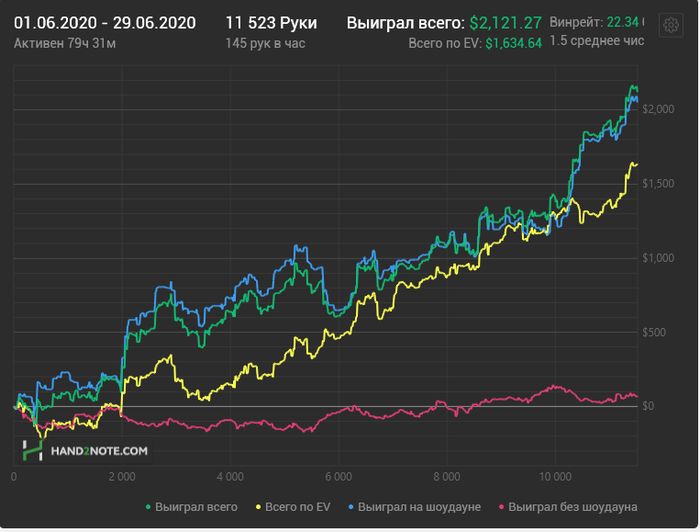The width and height of the screenshot is (700, 532).
Task: Click the 6 000 x-axis label
Action: [339, 477]
